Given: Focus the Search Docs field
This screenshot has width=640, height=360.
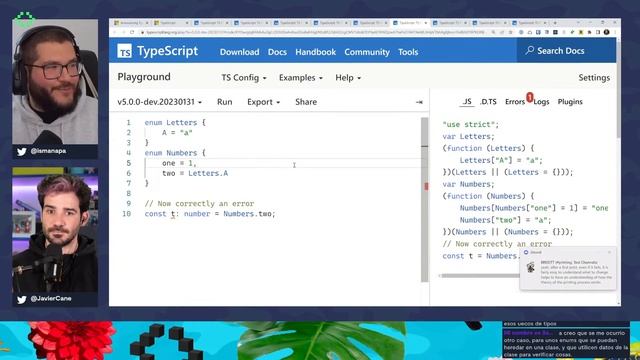Looking at the screenshot, I should click(566, 50).
